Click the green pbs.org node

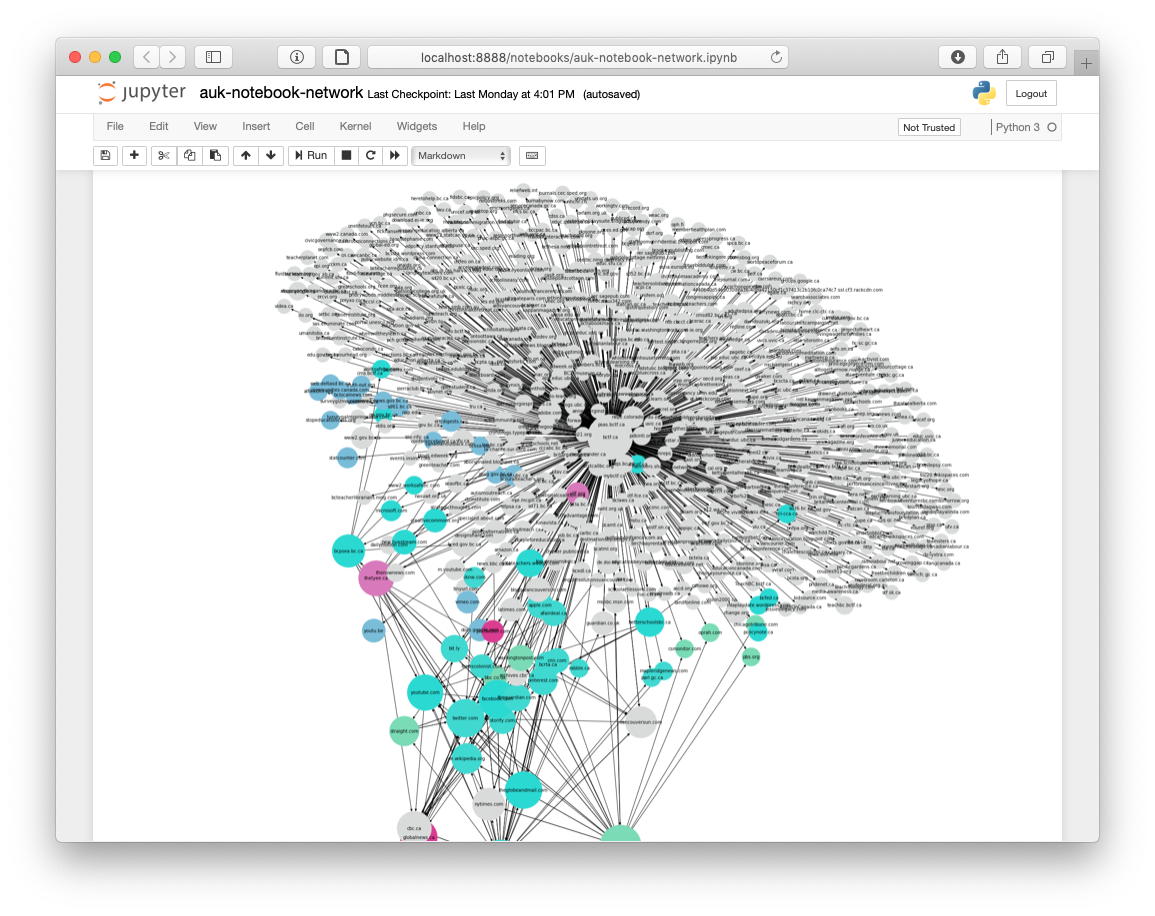point(751,657)
